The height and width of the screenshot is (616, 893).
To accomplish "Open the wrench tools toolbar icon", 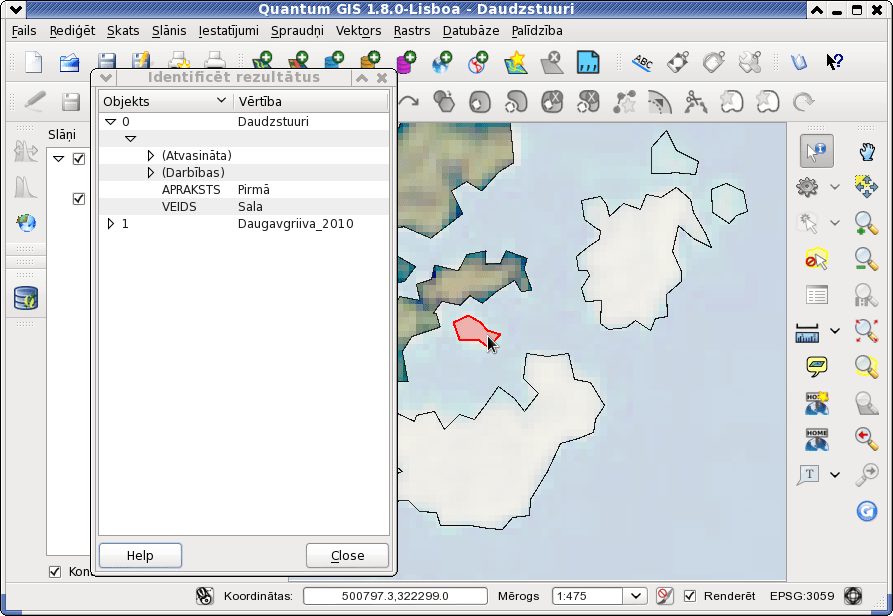I will coord(749,62).
